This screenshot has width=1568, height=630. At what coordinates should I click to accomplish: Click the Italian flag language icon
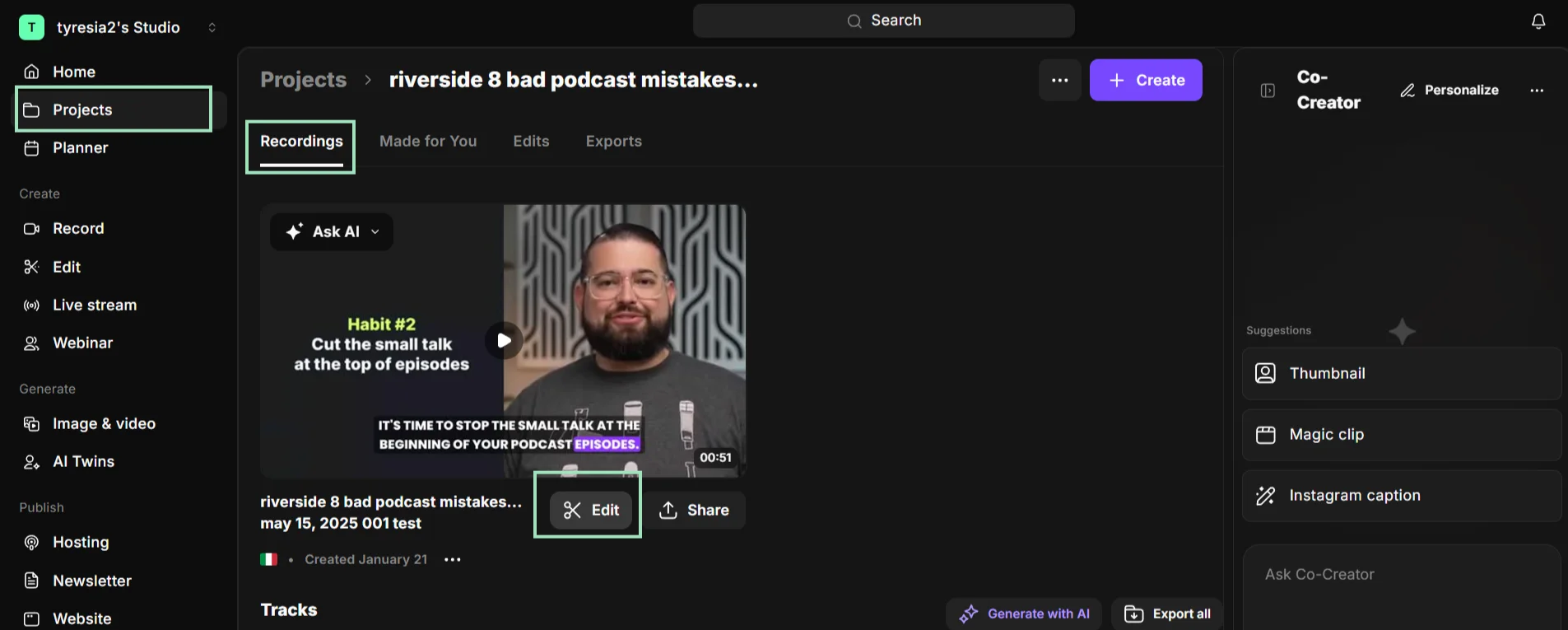click(x=268, y=559)
